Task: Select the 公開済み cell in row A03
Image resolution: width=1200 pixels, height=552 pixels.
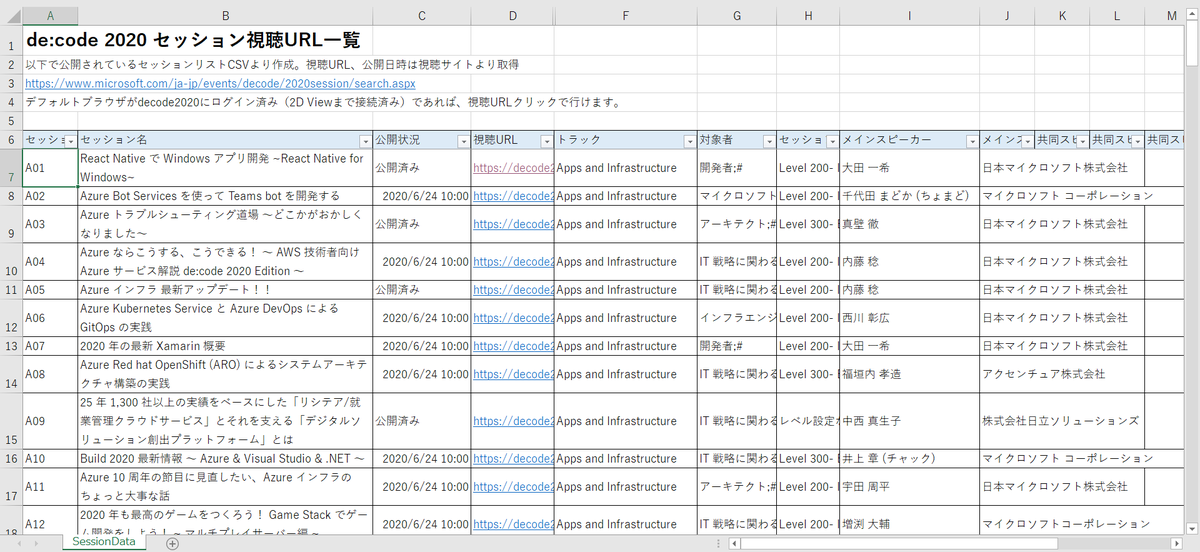Action: tap(421, 224)
